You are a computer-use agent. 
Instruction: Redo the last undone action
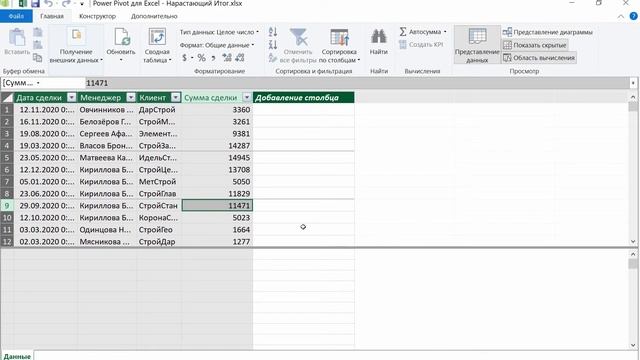click(66, 3)
